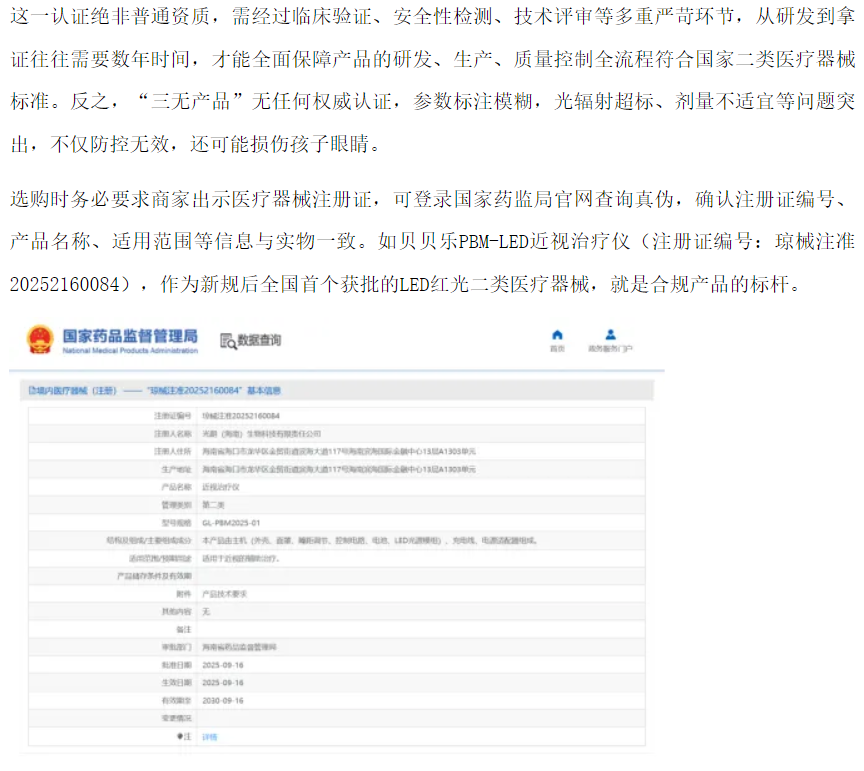The height and width of the screenshot is (771, 864).
Task: Click the product name value 近视治疗仪
Action: [x=219, y=486]
